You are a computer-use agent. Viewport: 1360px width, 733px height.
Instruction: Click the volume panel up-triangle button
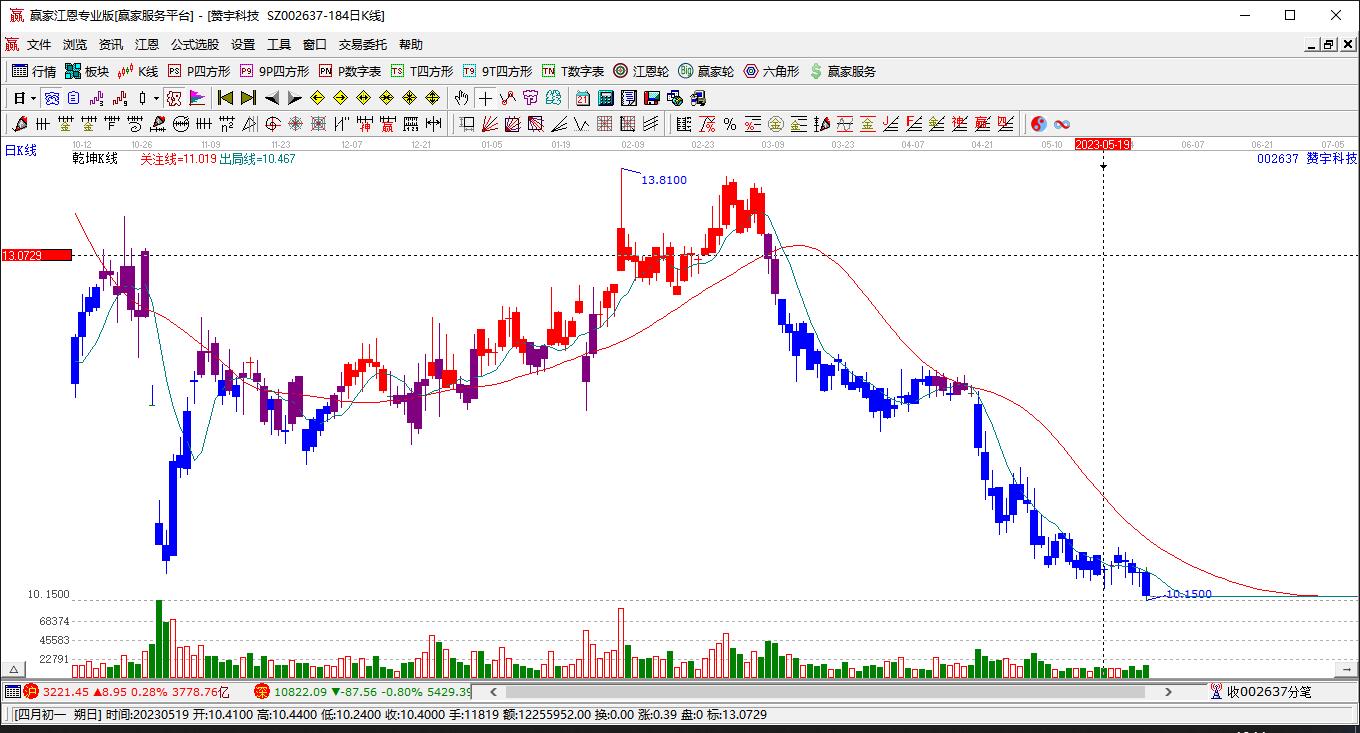coord(14,670)
